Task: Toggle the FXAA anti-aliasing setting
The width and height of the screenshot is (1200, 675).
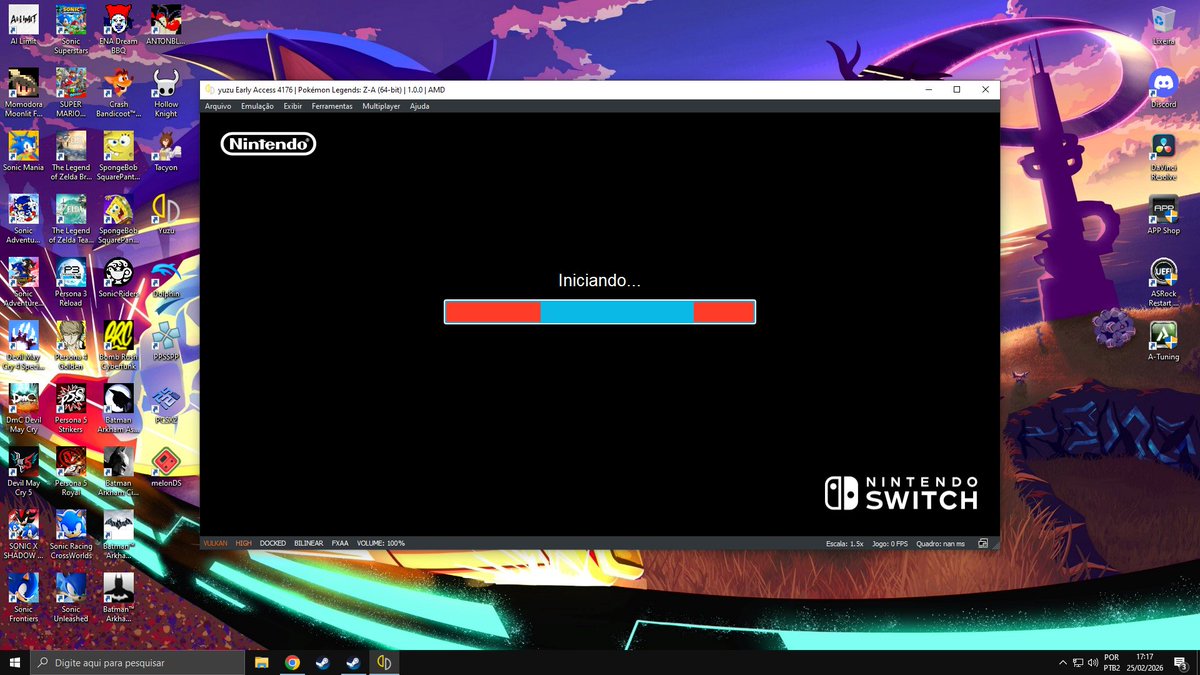Action: (x=340, y=543)
